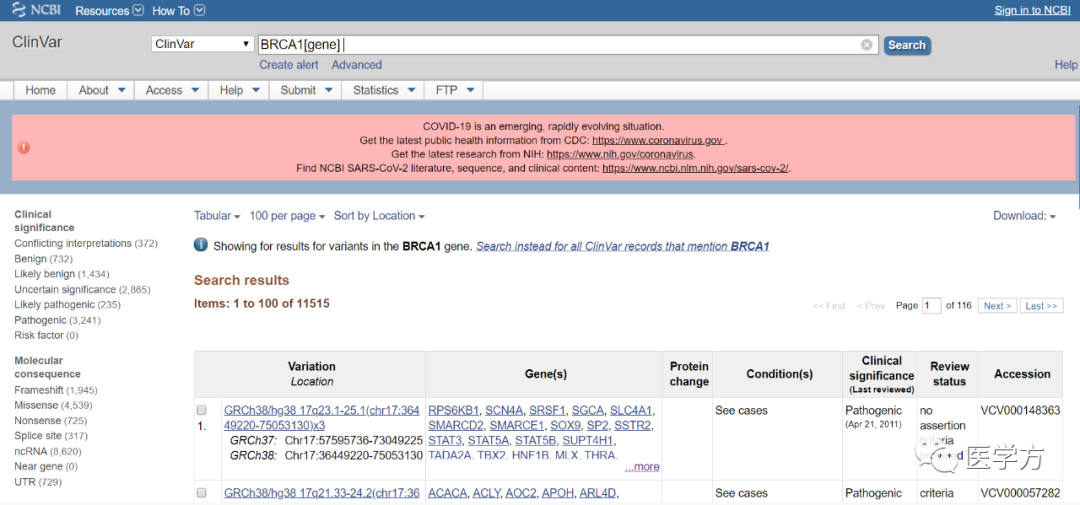This screenshot has height=505, width=1080.
Task: Click the STAT3 gene link
Action: pyautogui.click(x=444, y=440)
